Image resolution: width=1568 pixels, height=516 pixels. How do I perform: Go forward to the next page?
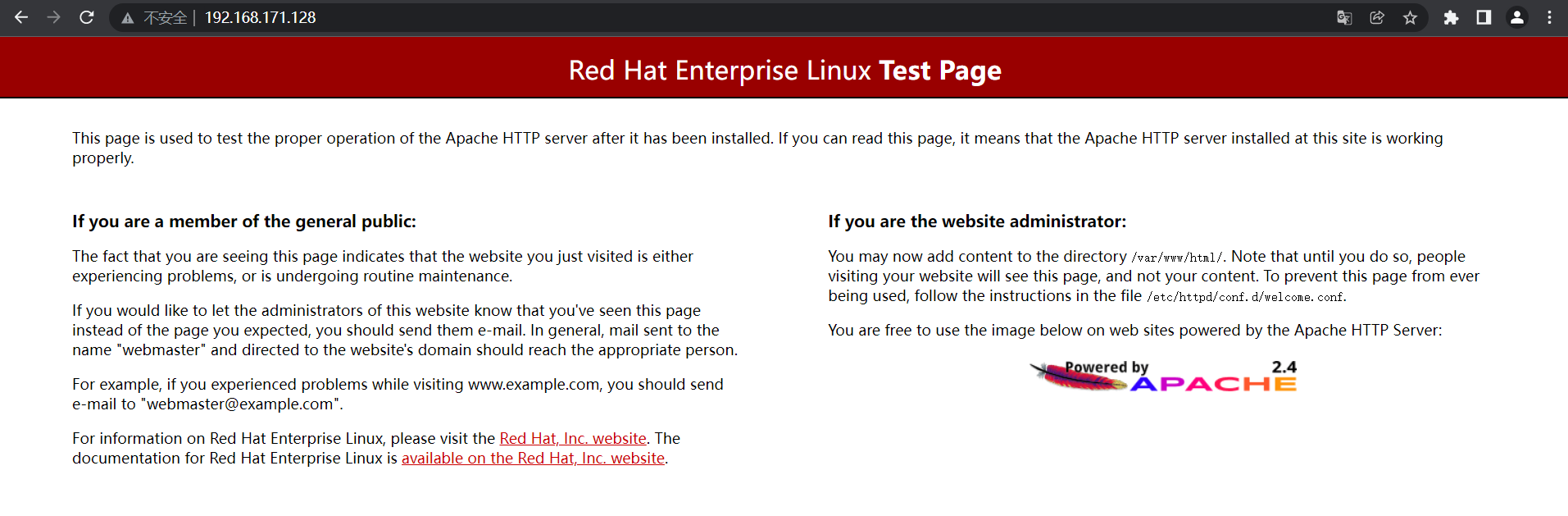[54, 17]
